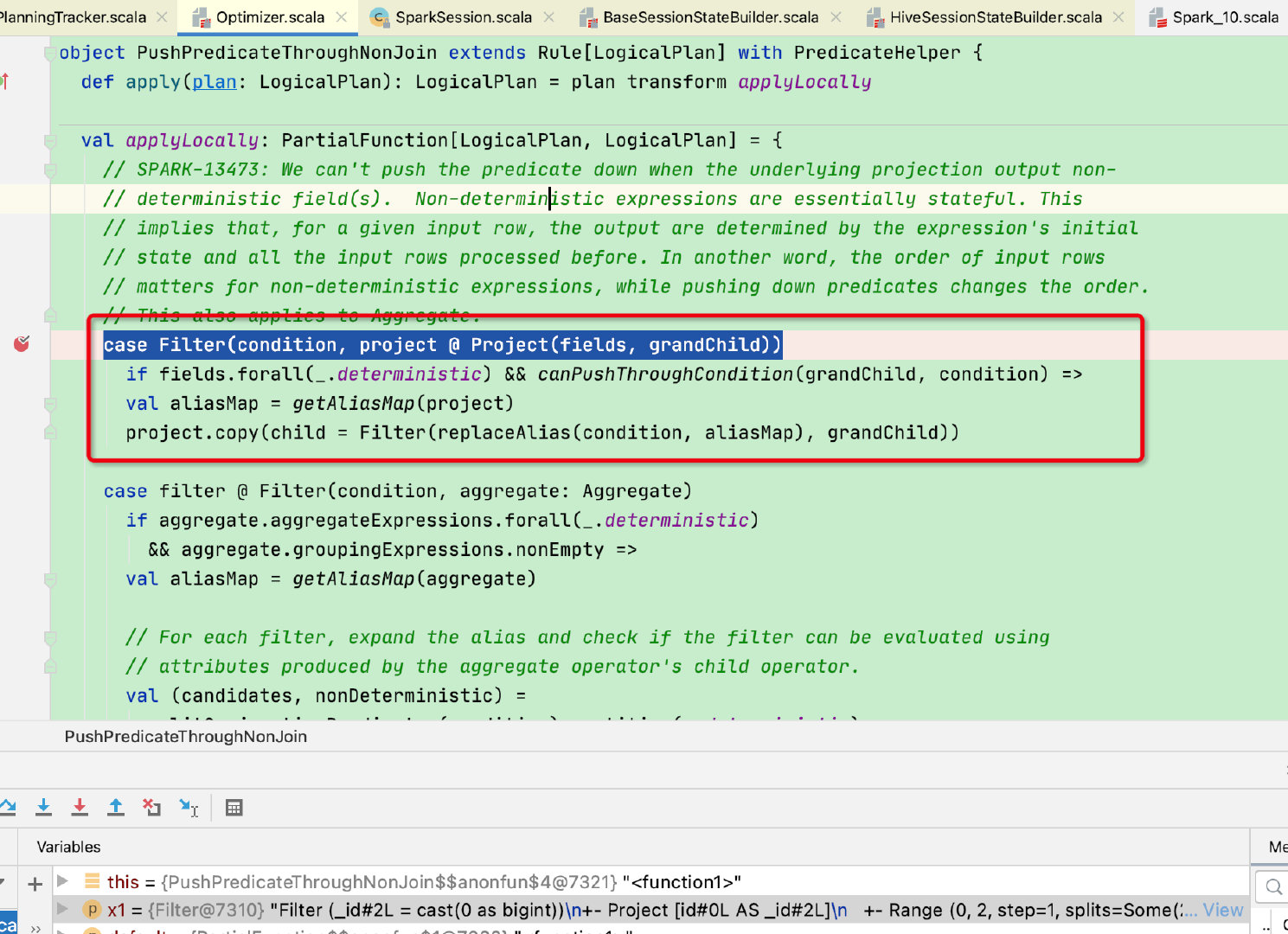Image resolution: width=1288 pixels, height=934 pixels.
Task: Close the BaseSessionStateBuilder.scala tab
Action: click(836, 17)
